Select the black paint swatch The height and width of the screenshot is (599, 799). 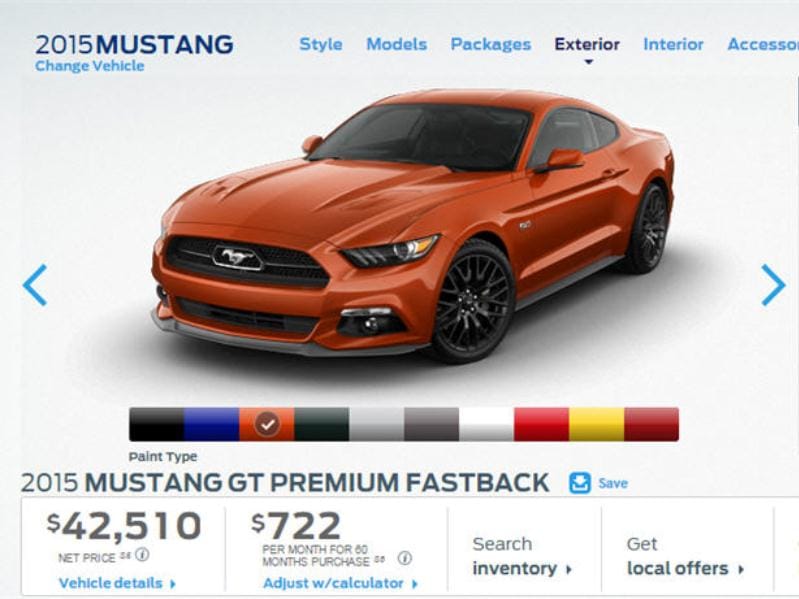(156, 424)
